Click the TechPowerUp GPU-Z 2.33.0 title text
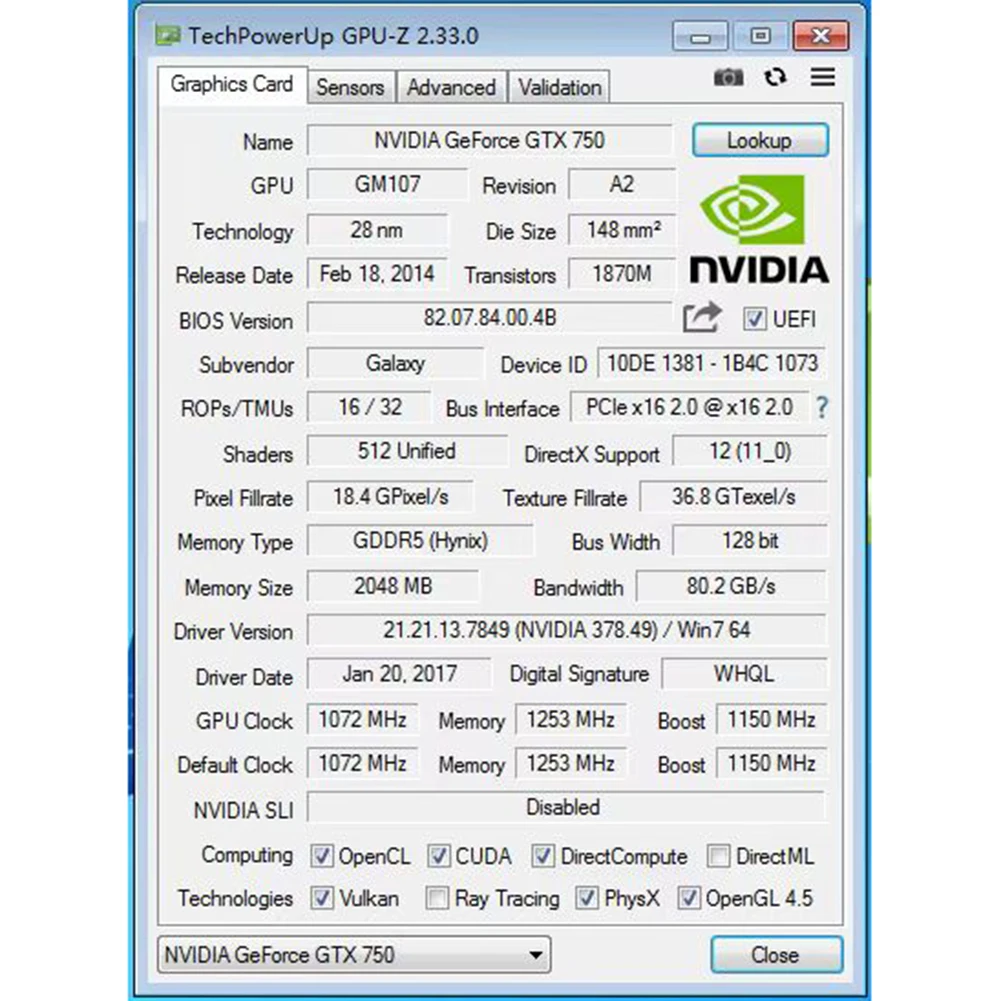The height and width of the screenshot is (1001, 1001). 333,36
